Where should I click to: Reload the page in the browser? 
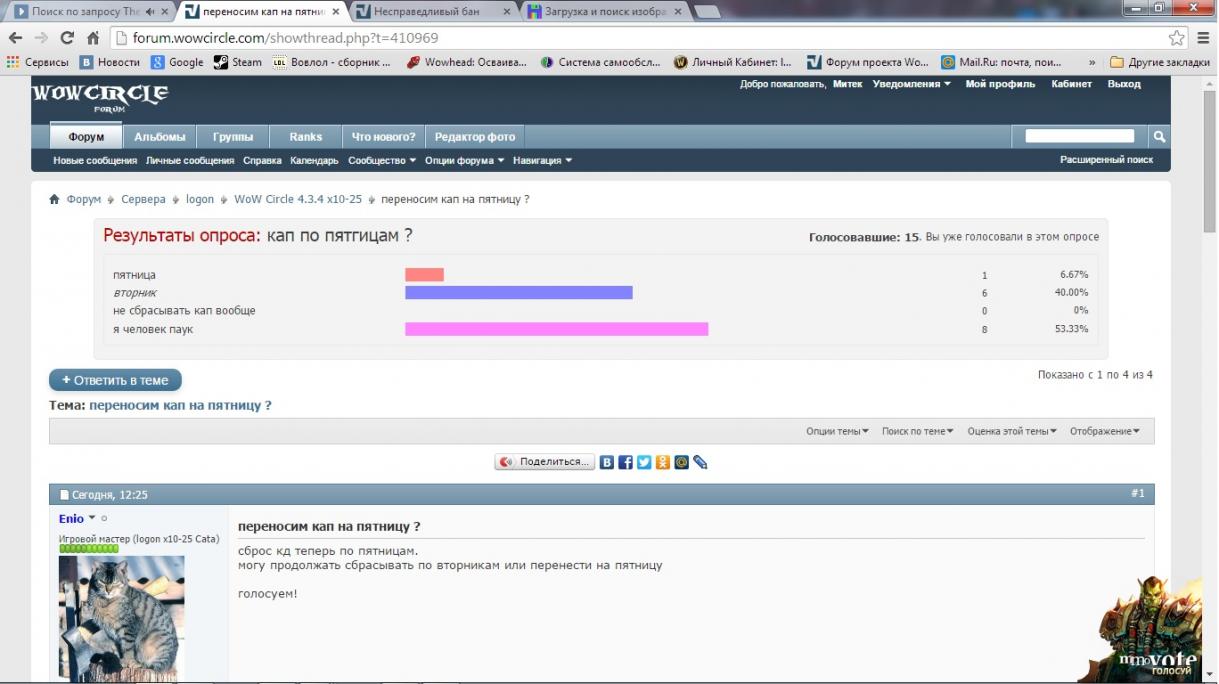click(x=67, y=38)
